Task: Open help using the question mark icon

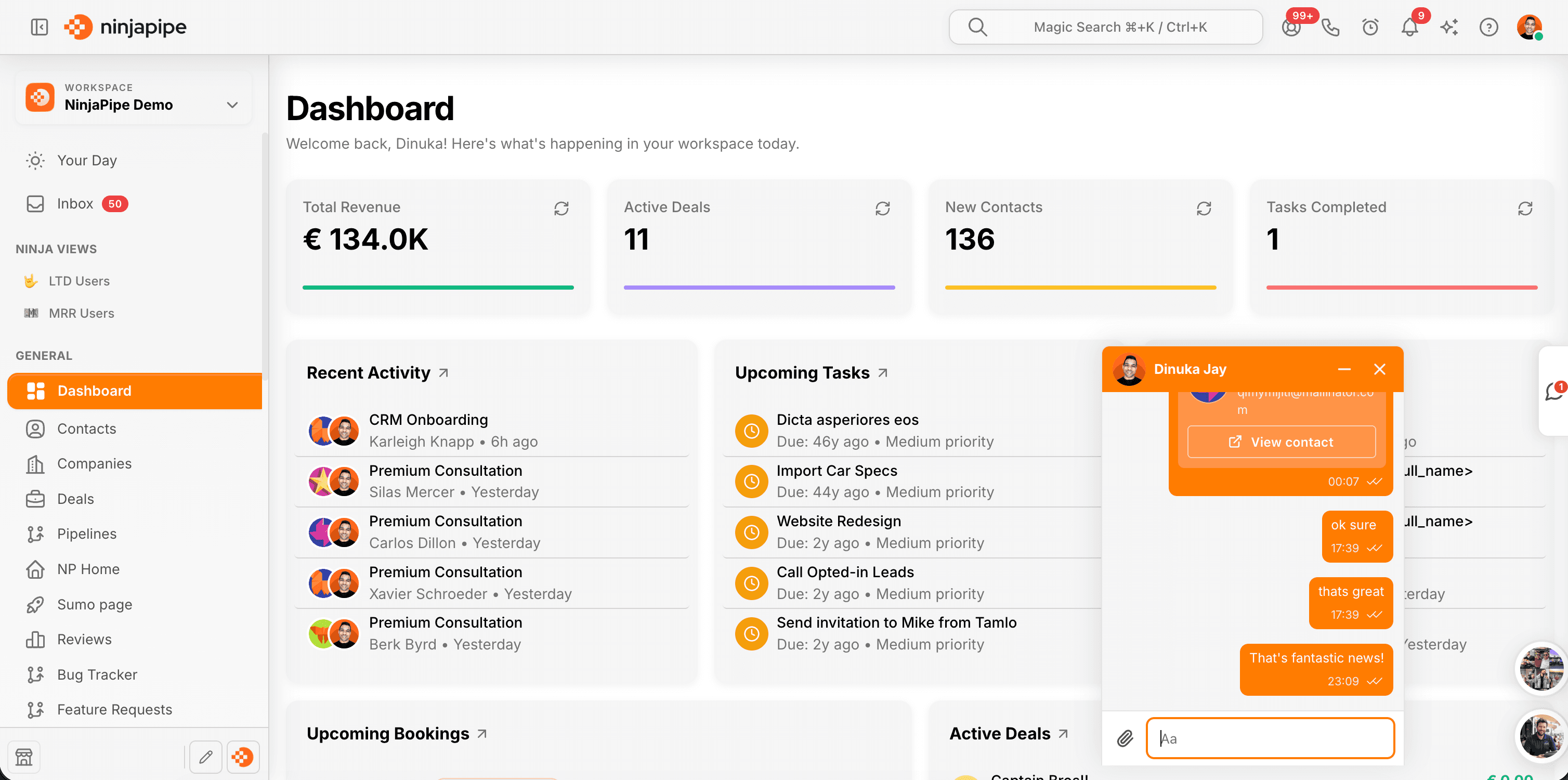Action: point(1489,27)
